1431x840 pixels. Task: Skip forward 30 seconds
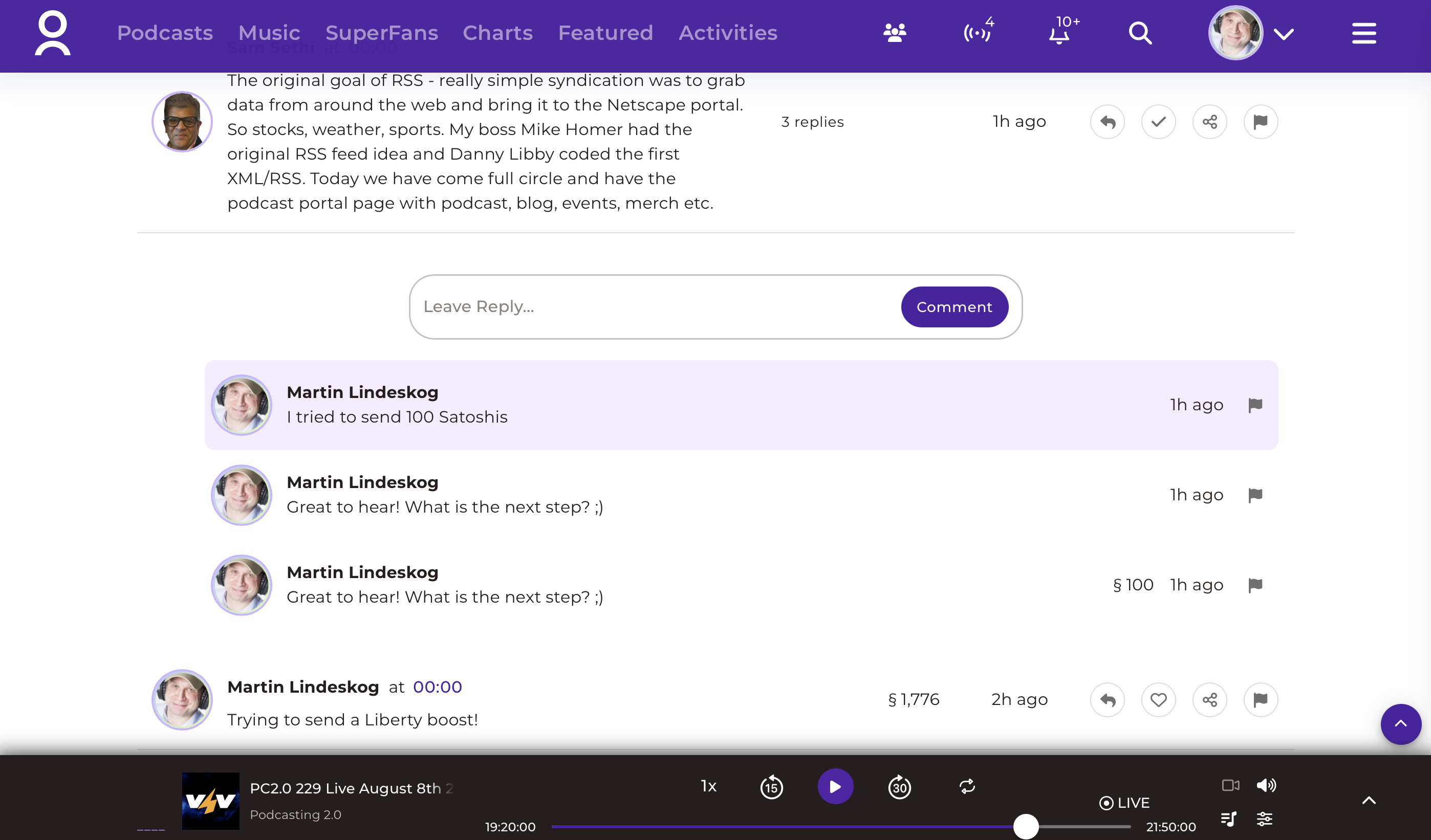[x=899, y=787]
